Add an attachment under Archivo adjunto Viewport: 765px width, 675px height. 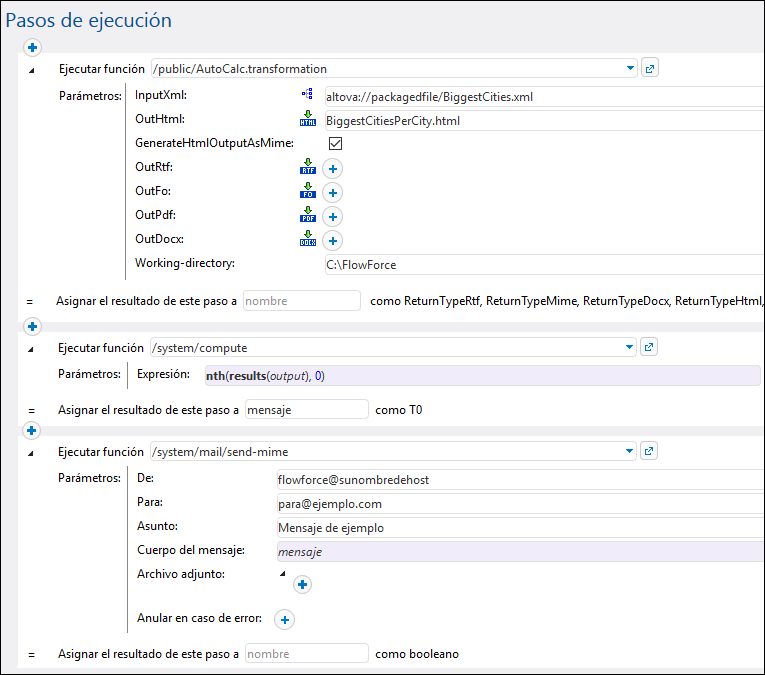tap(303, 585)
